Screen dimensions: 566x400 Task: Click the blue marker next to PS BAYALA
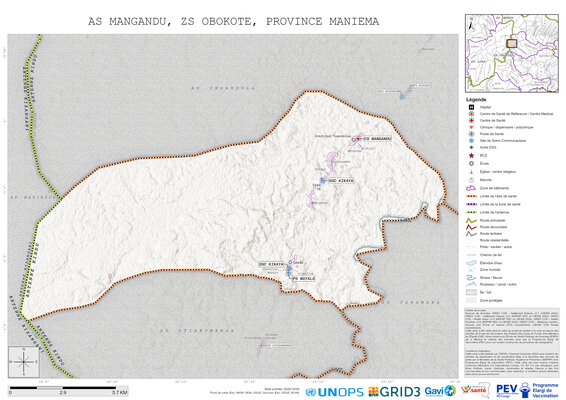[289, 273]
